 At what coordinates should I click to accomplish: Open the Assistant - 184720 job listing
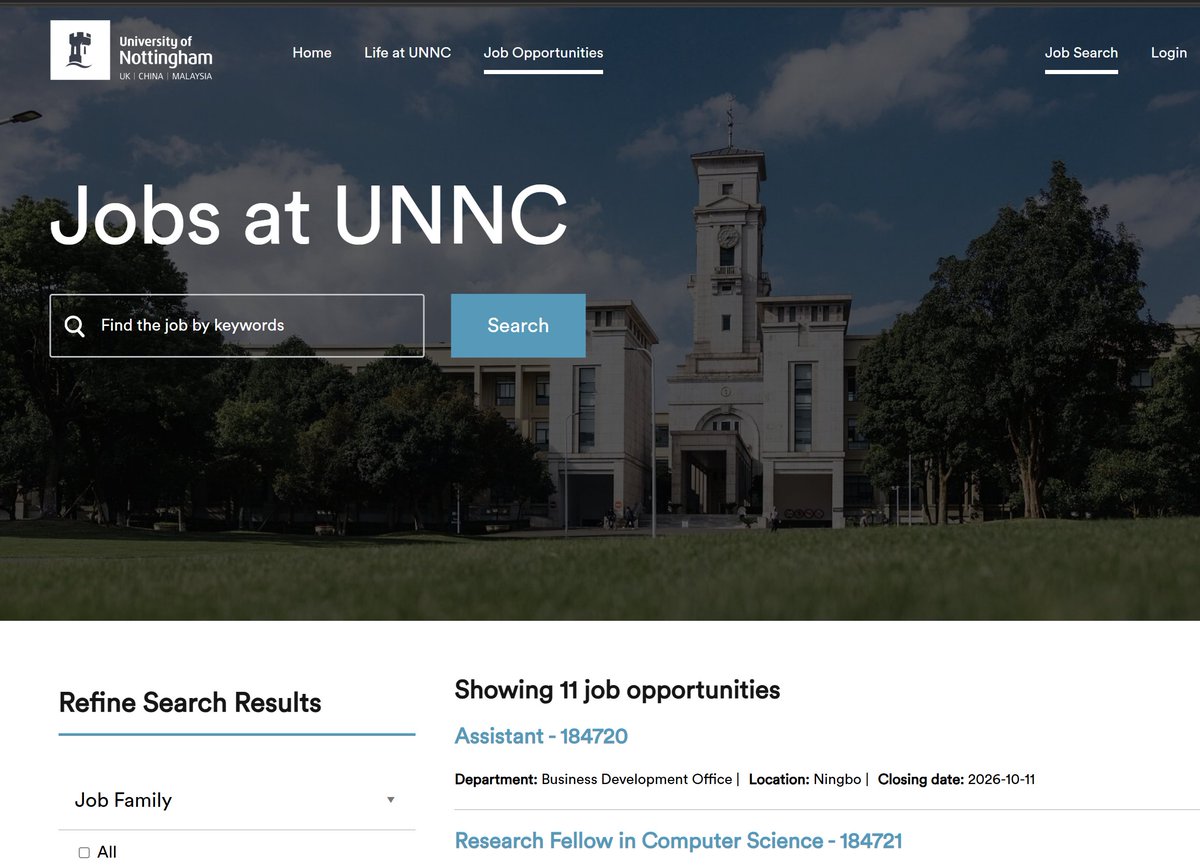(541, 736)
